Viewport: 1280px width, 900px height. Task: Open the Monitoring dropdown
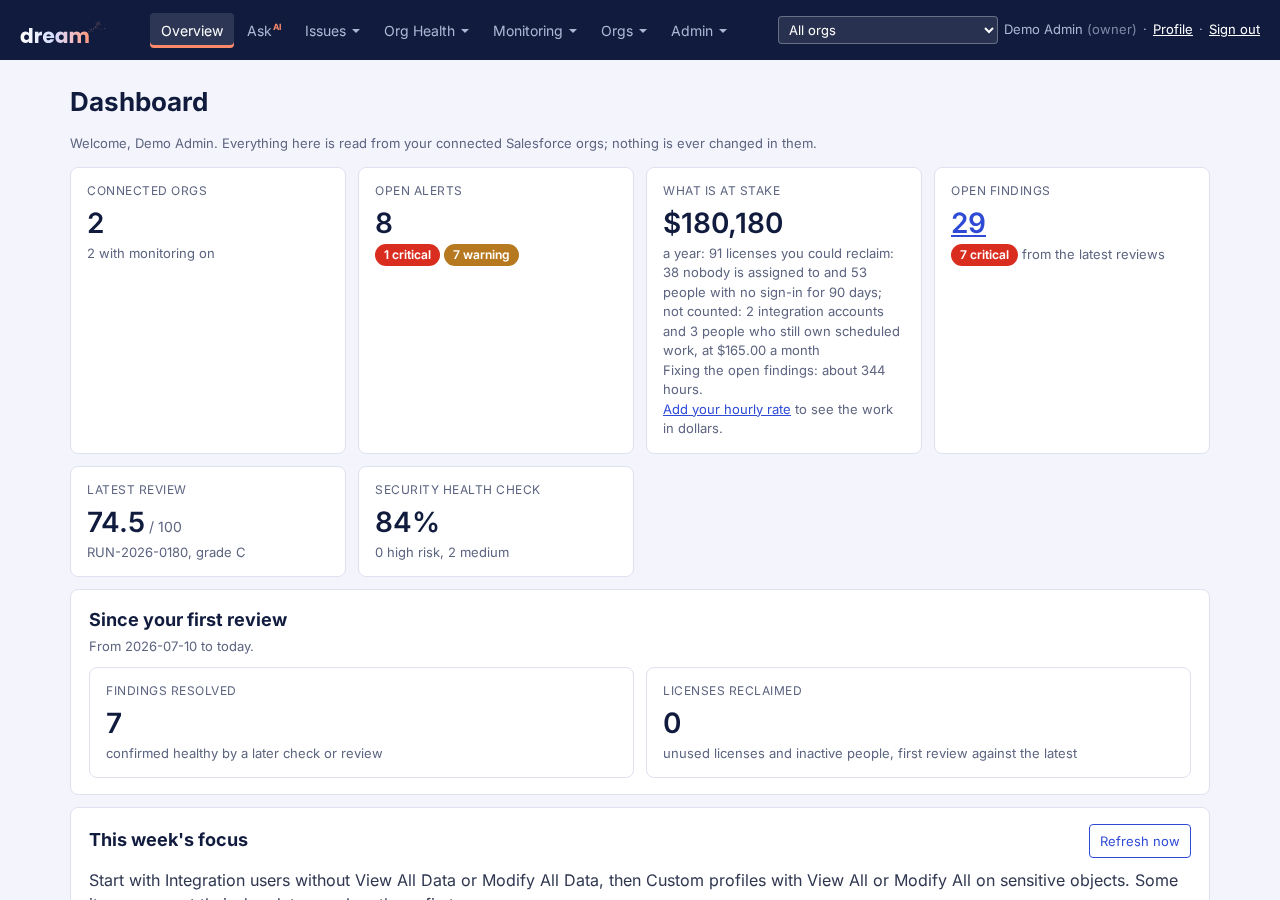[534, 30]
